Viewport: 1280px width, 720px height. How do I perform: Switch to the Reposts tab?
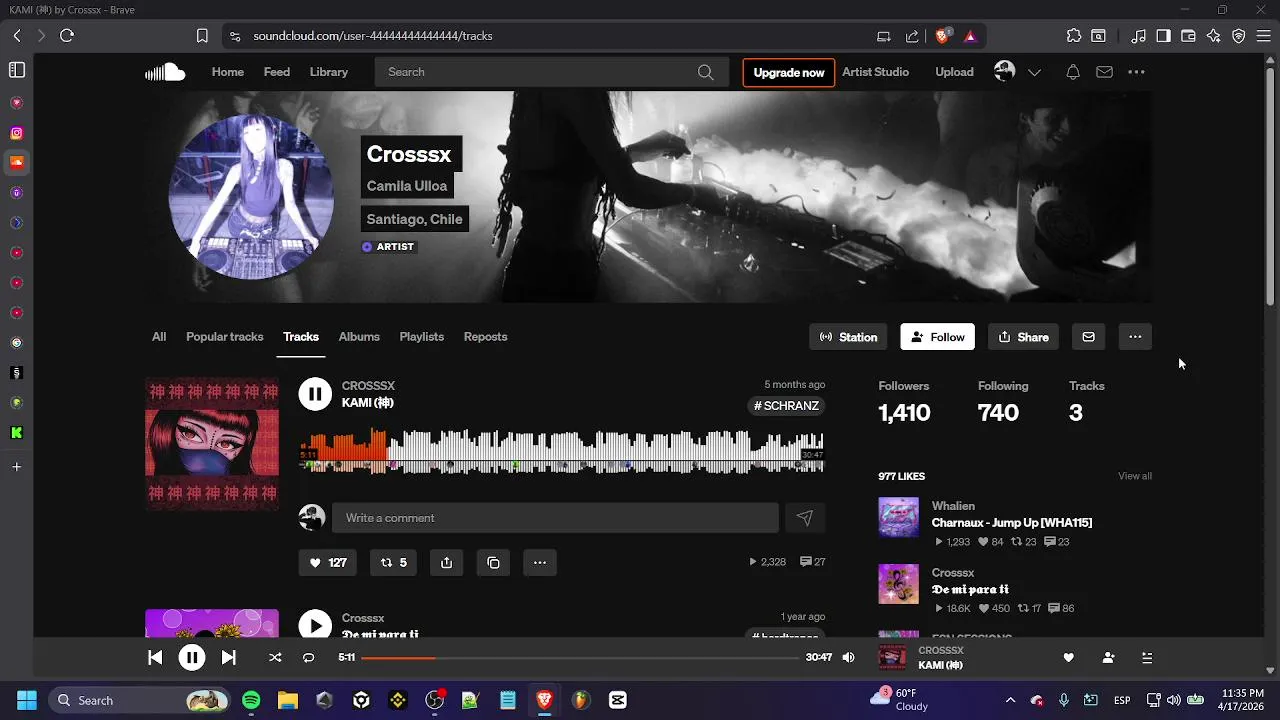click(x=486, y=337)
